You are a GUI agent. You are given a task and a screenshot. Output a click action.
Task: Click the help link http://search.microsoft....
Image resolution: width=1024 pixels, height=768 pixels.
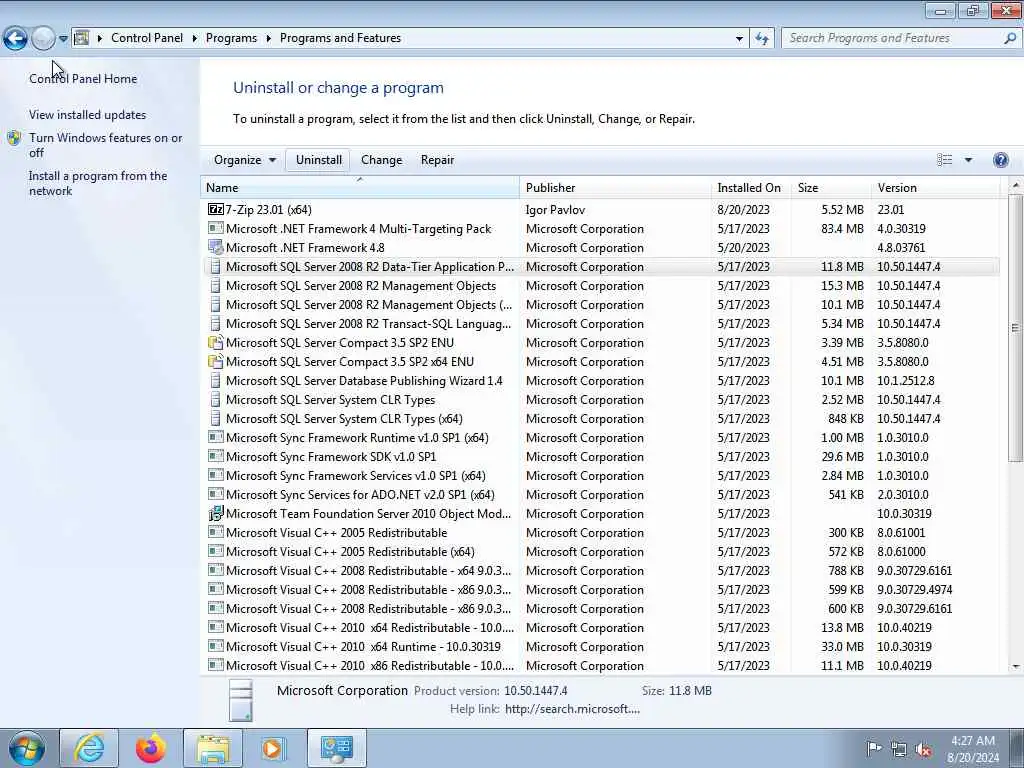tap(572, 709)
